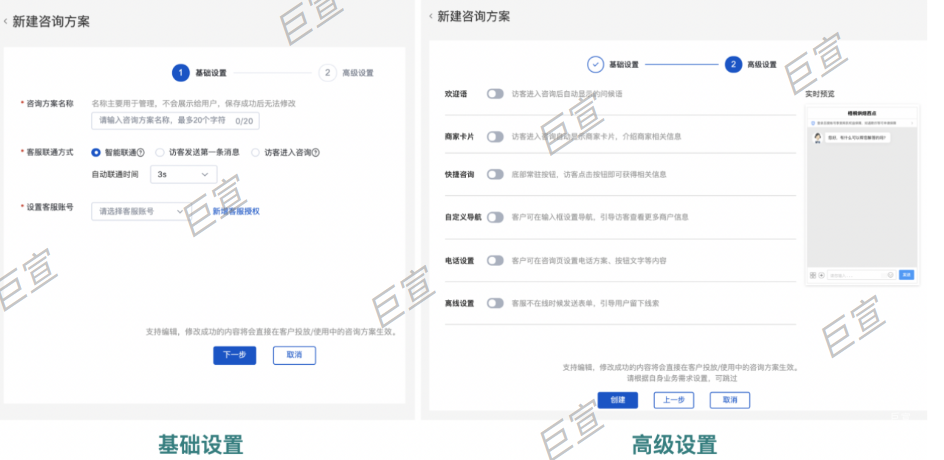The height and width of the screenshot is (460, 944).
Task: Click 高级设置 step label in right panel
Action: point(762,65)
